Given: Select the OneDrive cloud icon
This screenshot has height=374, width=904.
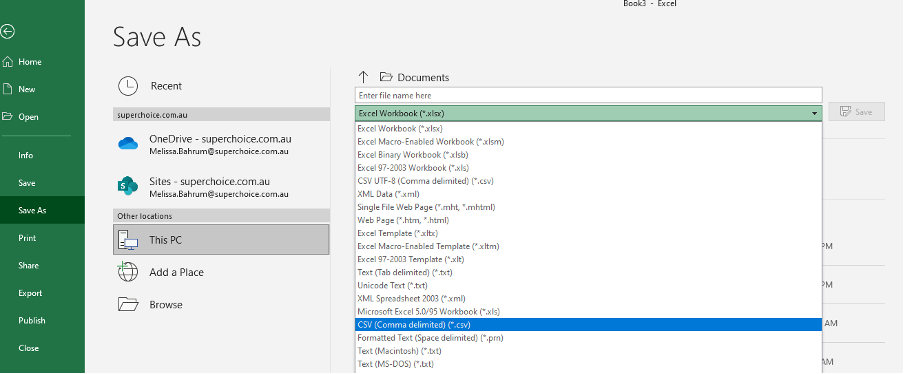Looking at the screenshot, I should 128,144.
